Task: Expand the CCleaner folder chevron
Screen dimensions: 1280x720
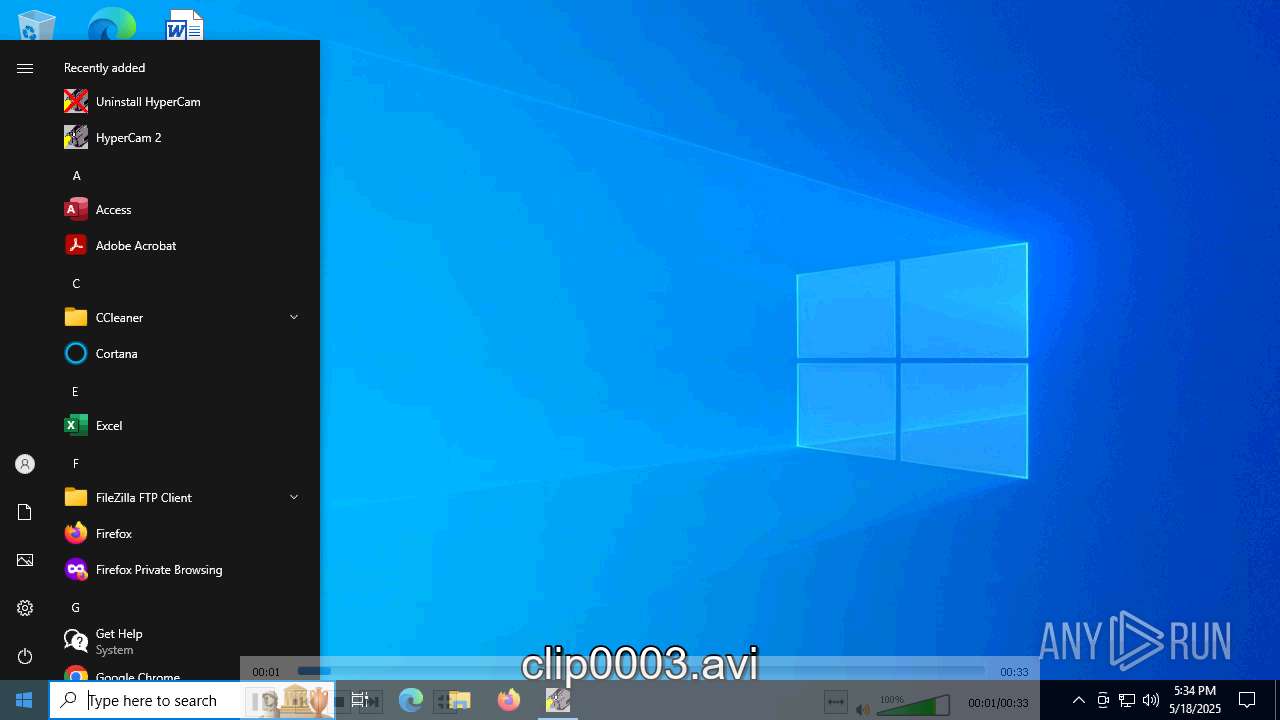Action: click(x=294, y=317)
